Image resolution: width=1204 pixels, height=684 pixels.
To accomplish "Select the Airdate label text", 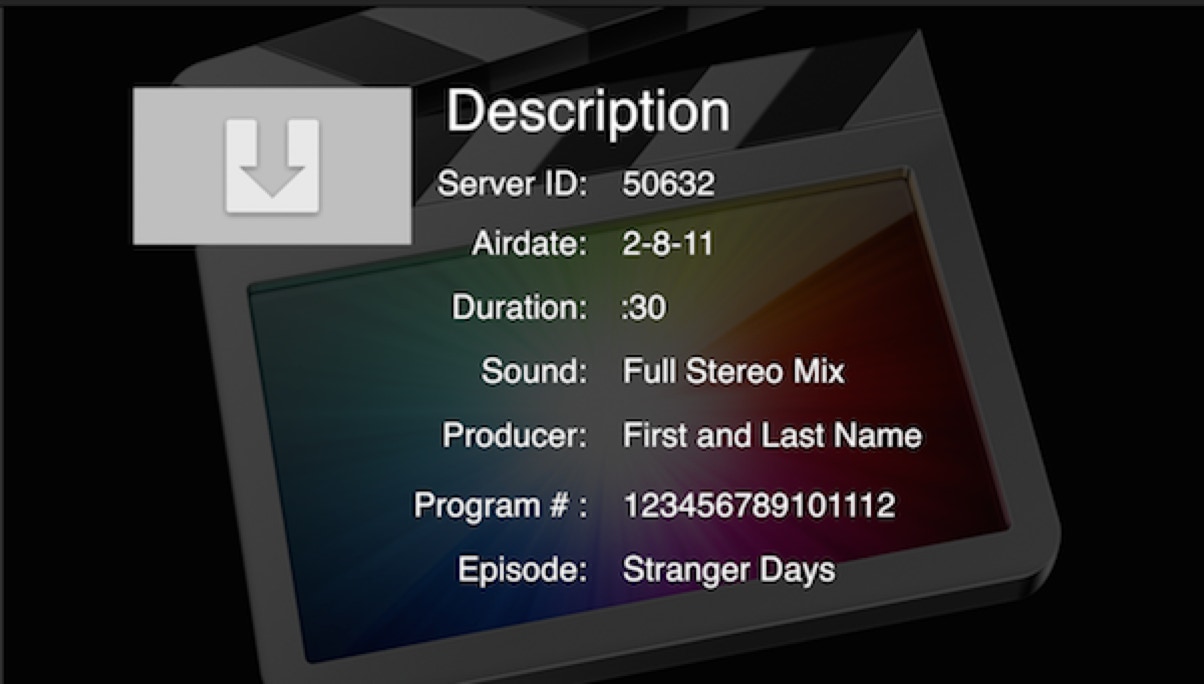I will pyautogui.click(x=530, y=245).
